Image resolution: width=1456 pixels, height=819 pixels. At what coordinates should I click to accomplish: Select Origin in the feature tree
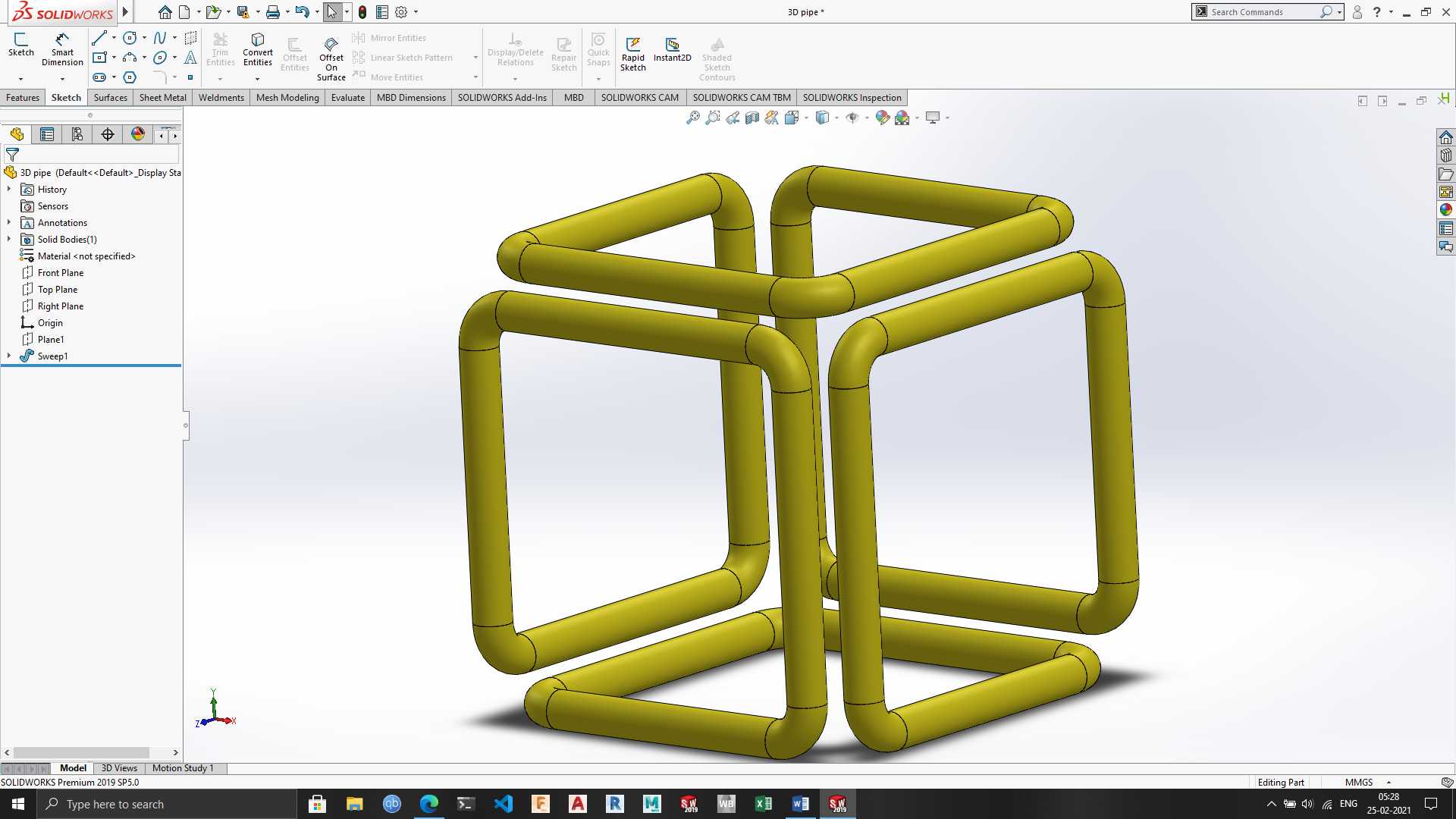50,322
